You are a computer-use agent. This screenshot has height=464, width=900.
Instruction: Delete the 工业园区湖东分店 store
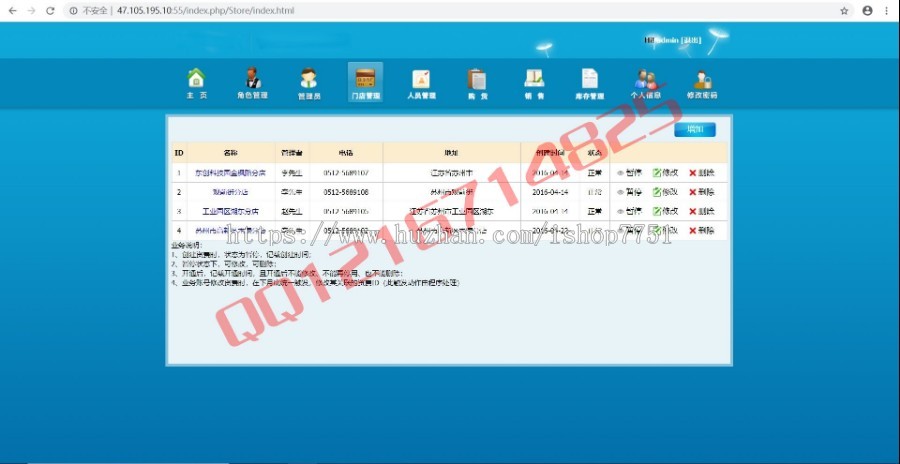click(x=701, y=211)
